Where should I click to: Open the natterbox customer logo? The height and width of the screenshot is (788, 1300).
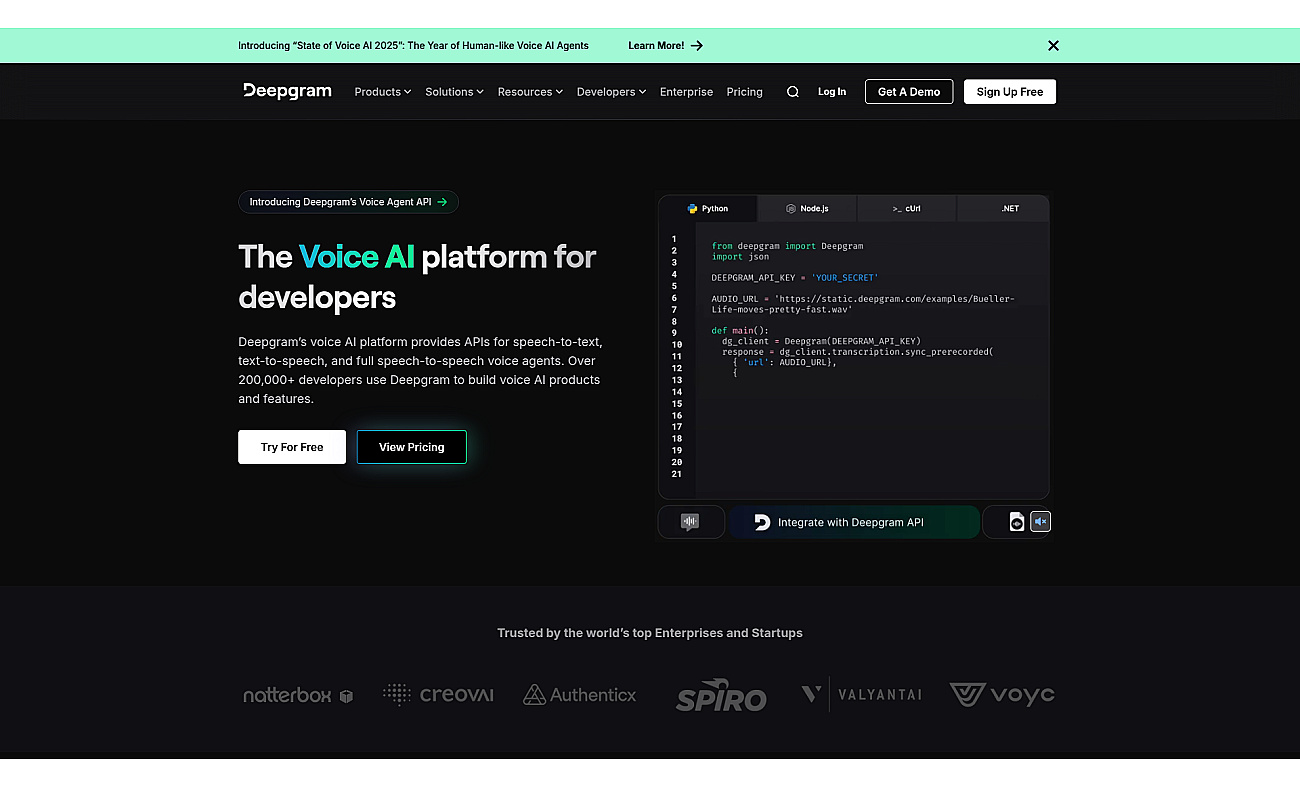(298, 695)
